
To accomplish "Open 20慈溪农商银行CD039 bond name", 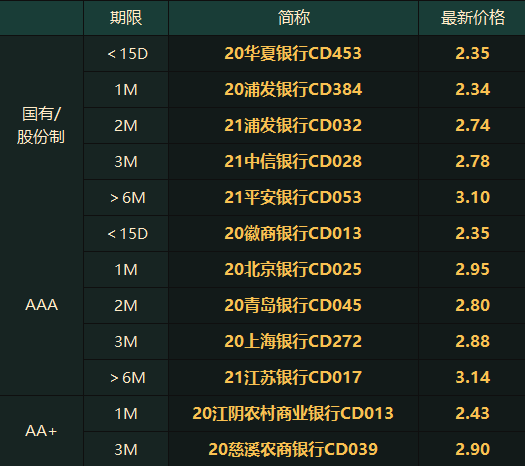I will point(293,449).
